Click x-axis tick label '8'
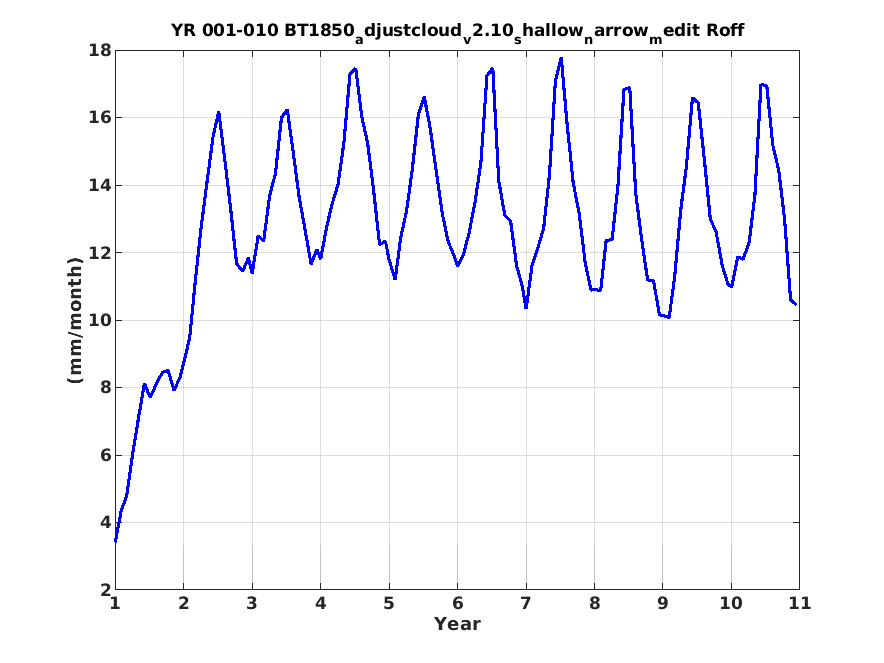Screen dimensions: 884x663 594,604
